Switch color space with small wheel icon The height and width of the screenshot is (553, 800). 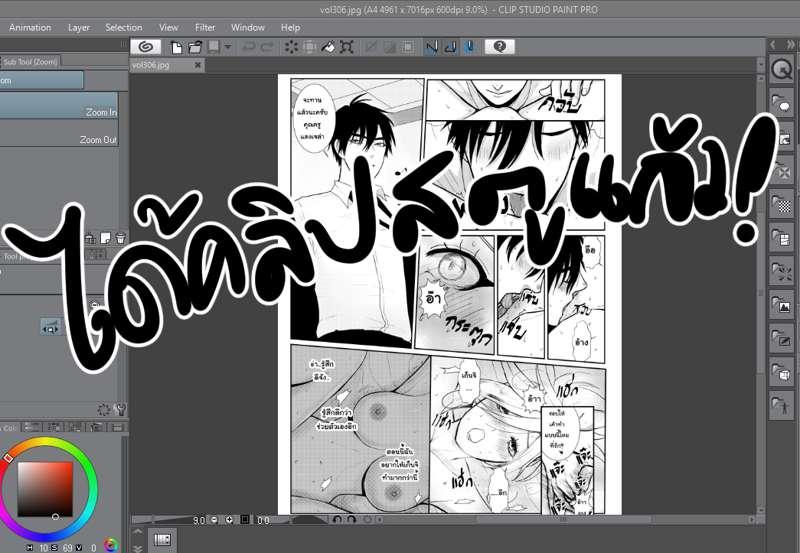click(111, 545)
